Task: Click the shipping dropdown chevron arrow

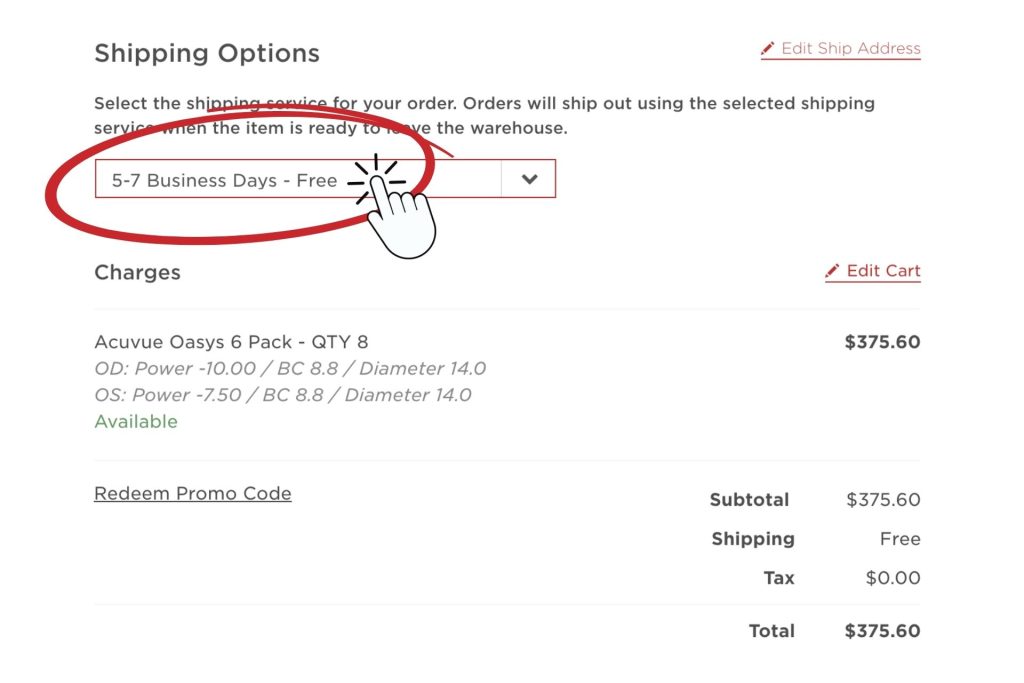Action: point(529,179)
